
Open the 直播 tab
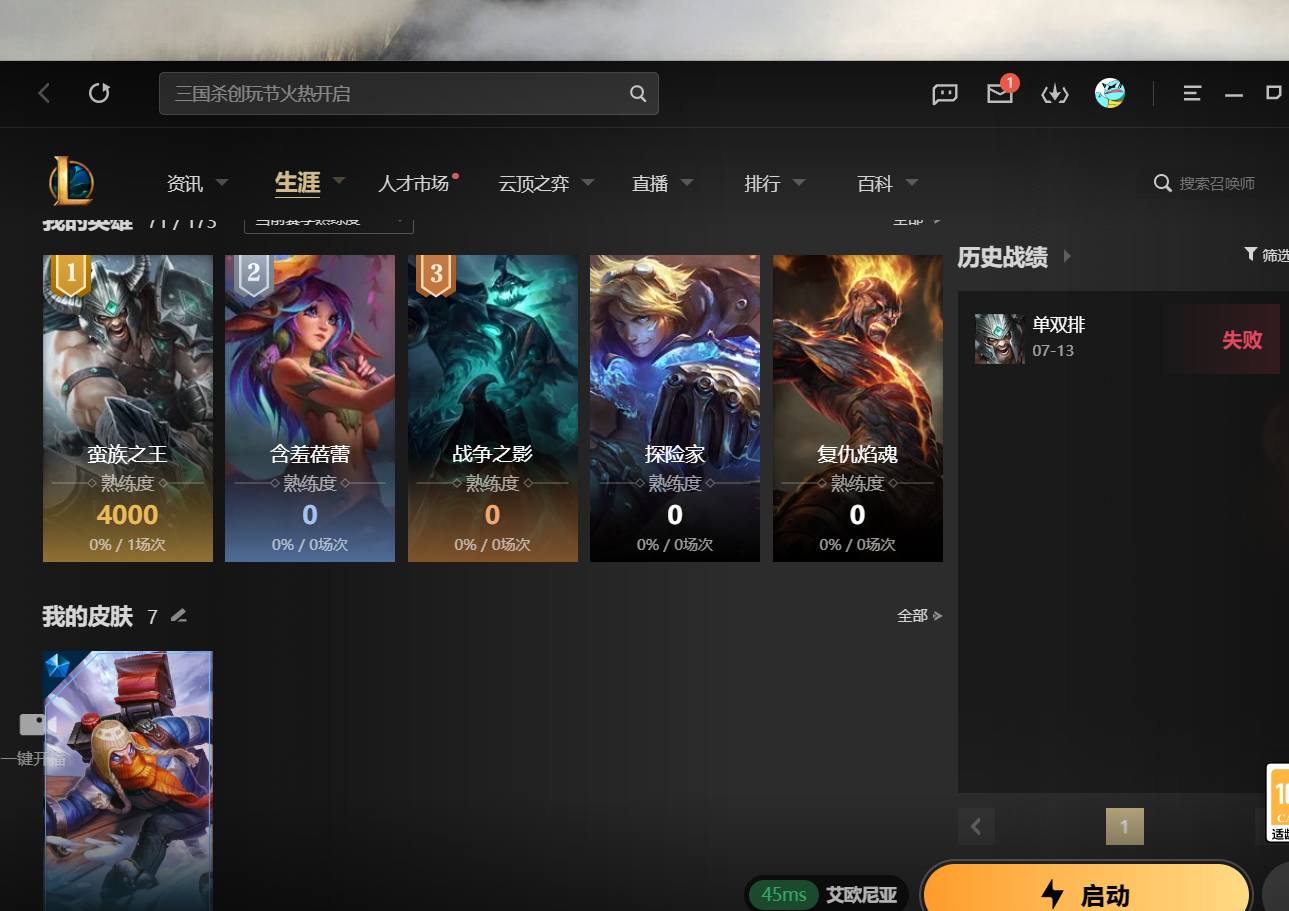click(650, 184)
